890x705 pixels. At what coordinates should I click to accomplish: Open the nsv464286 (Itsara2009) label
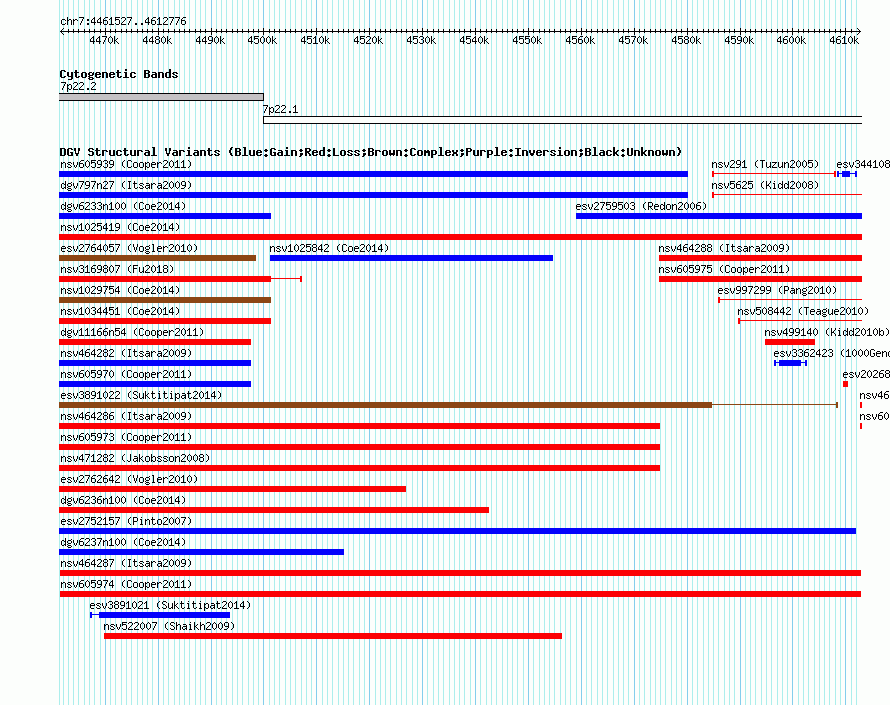coord(126,417)
